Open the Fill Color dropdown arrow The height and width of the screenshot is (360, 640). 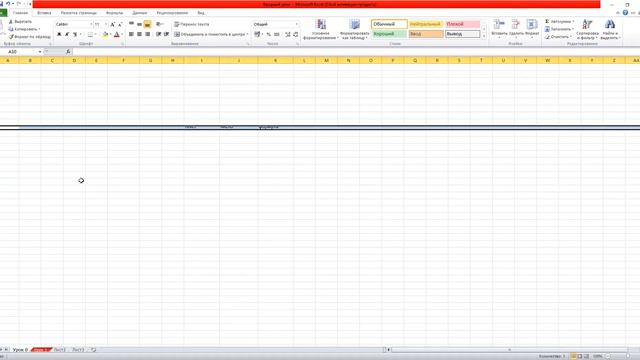tap(110, 34)
